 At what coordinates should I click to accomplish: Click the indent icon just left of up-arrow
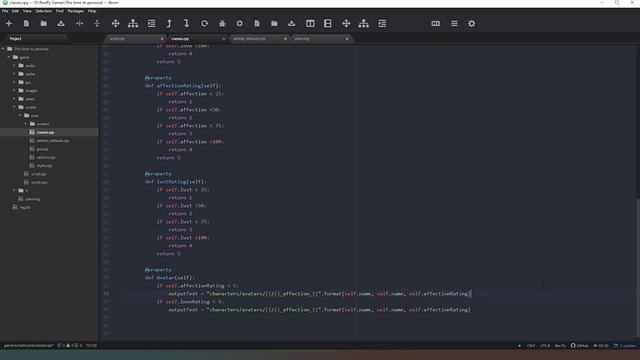pyautogui.click(x=151, y=24)
